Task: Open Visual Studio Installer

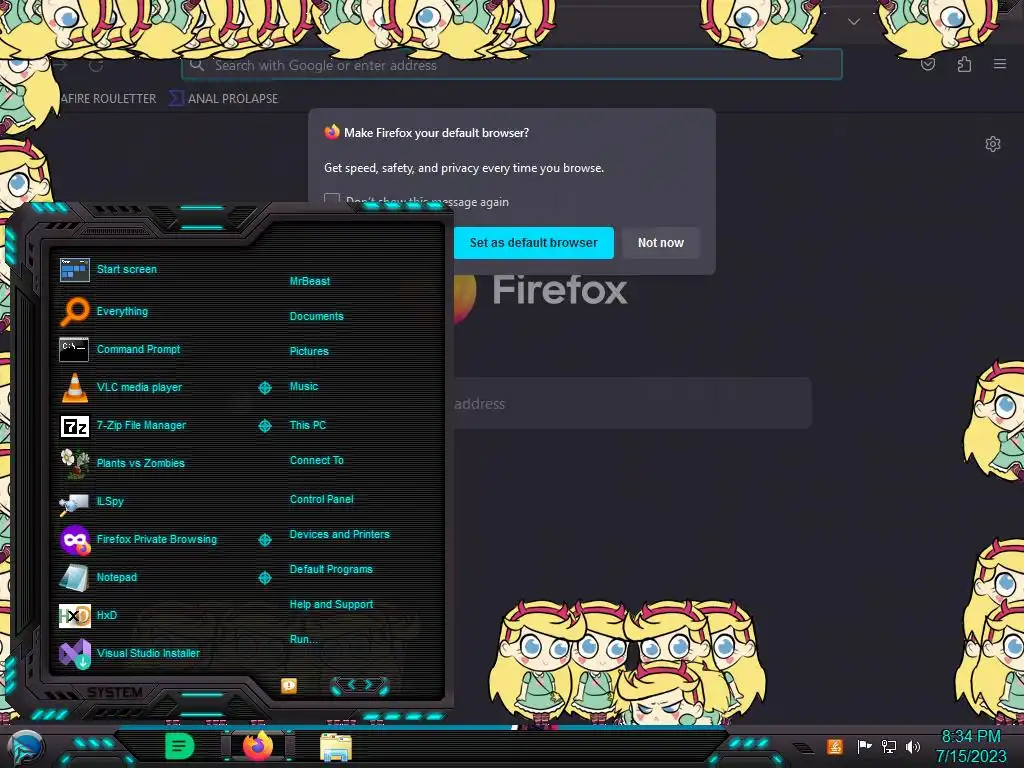Action: tap(130, 653)
